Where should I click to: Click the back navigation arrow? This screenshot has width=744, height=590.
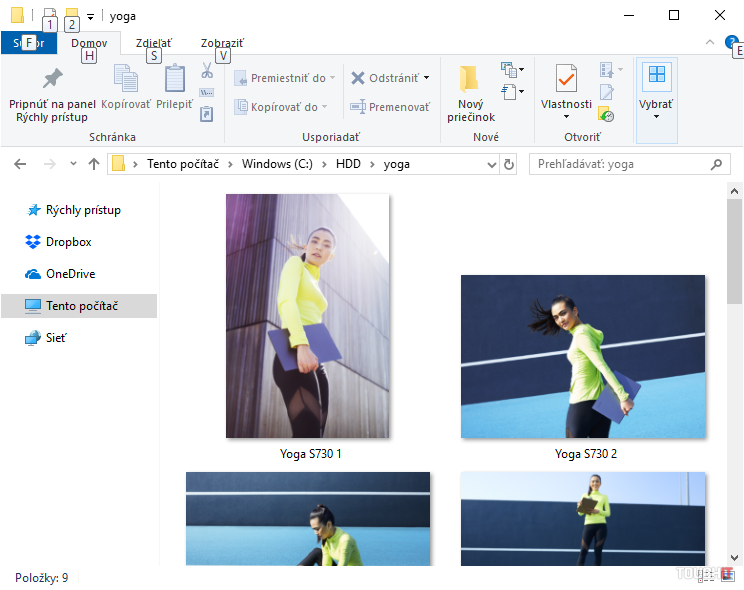click(21, 164)
